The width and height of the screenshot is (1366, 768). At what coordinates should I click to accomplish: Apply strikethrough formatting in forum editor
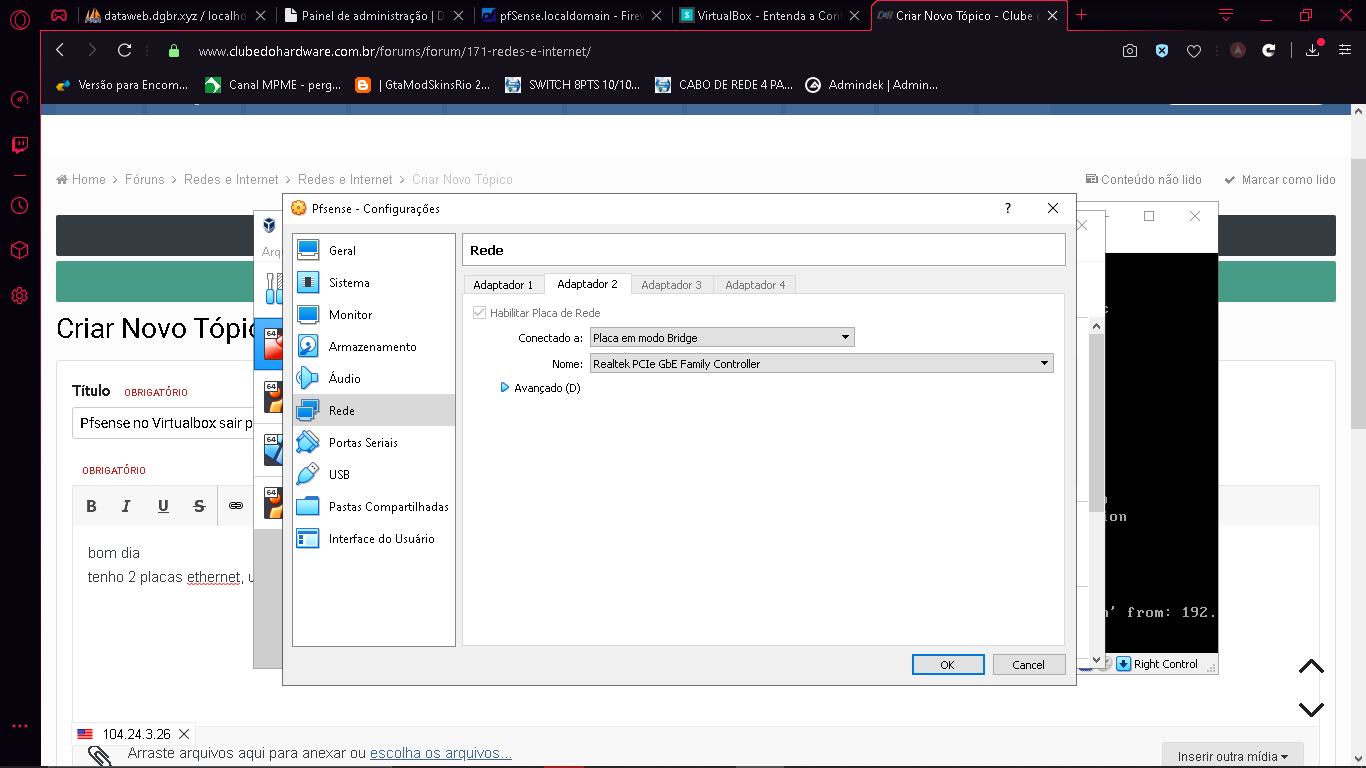pos(199,506)
